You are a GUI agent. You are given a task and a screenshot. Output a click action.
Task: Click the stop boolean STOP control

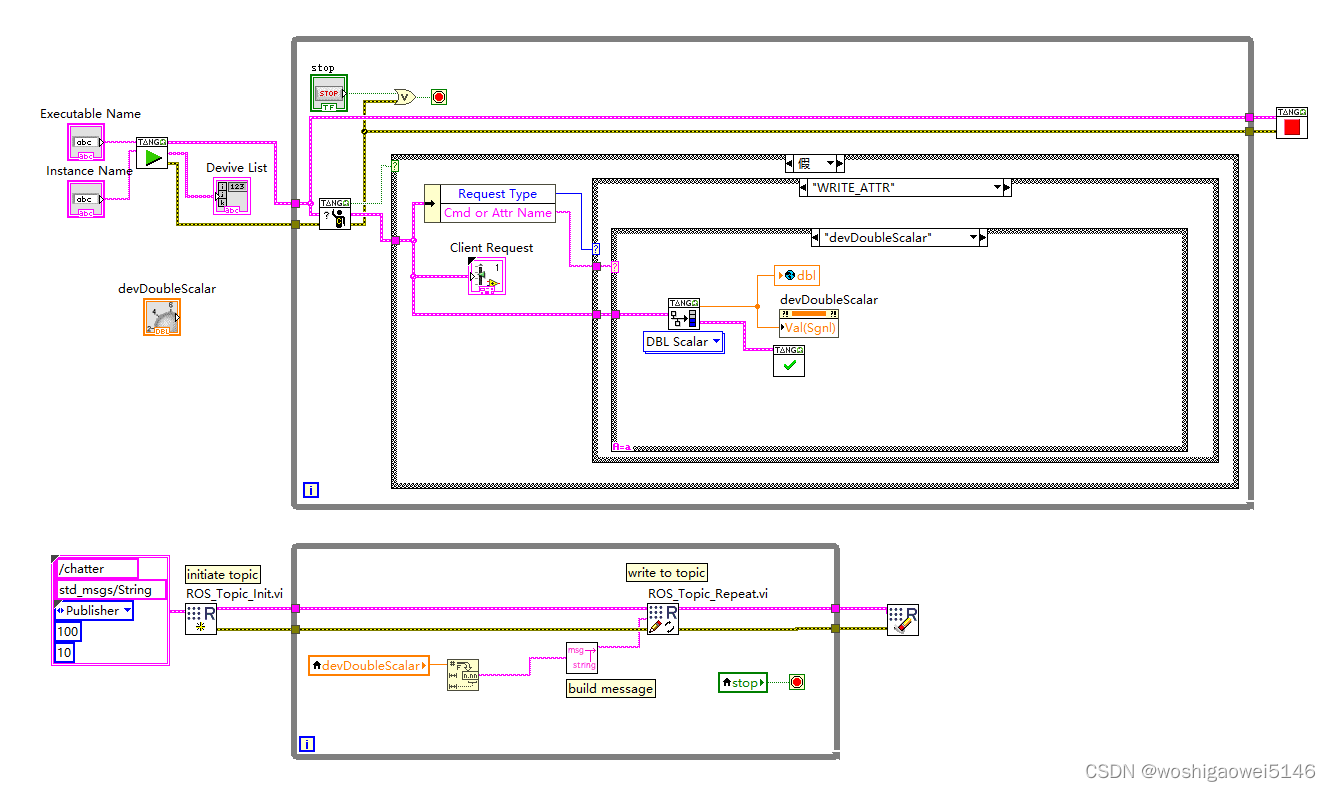pos(328,95)
